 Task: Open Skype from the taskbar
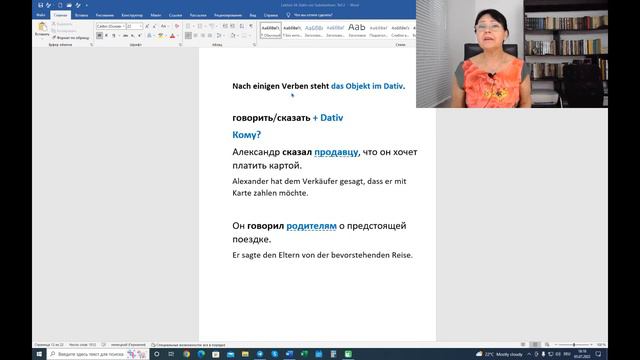(x=275, y=354)
